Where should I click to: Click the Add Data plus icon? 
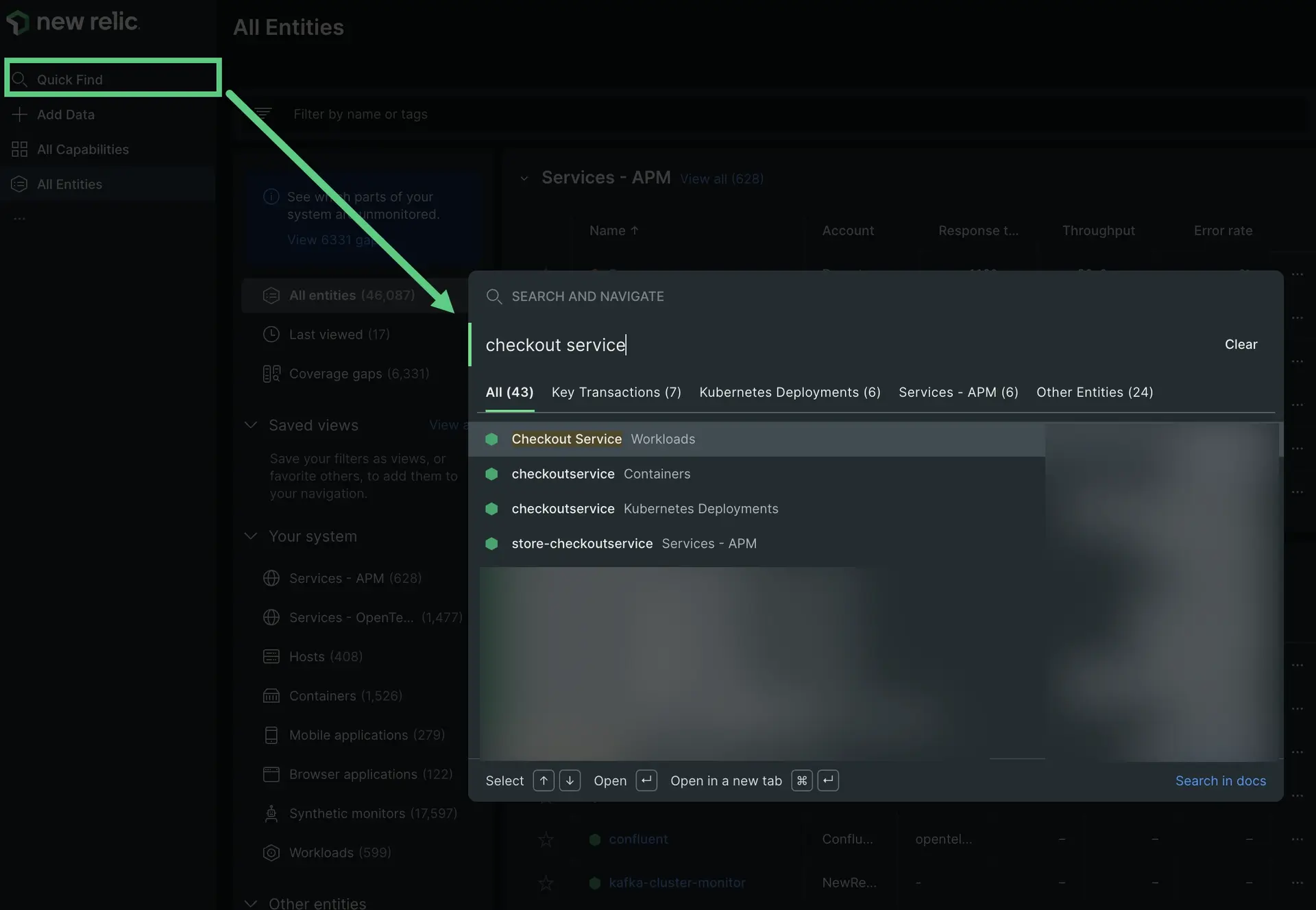click(19, 115)
